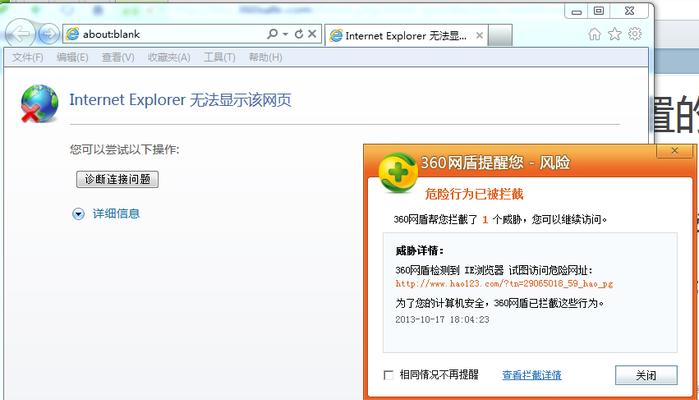The height and width of the screenshot is (400, 699).
Task: Go back with the browser Back arrow
Action: (x=20, y=33)
